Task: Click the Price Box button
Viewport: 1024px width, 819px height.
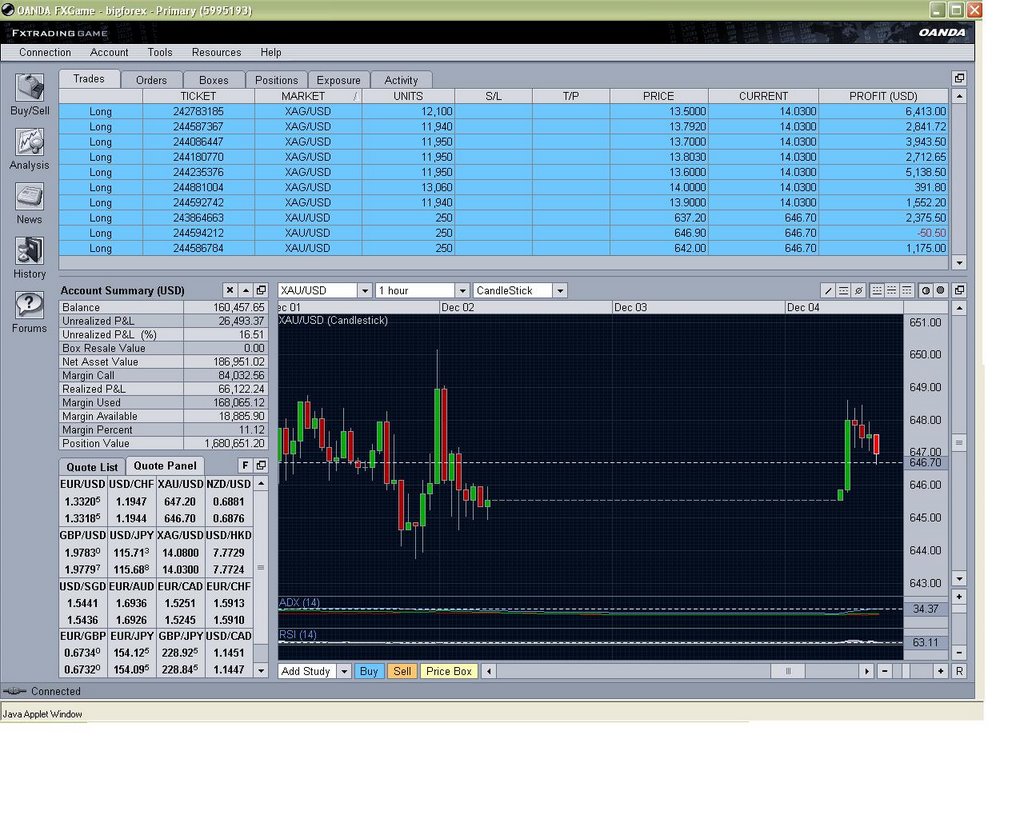Action: pyautogui.click(x=449, y=671)
